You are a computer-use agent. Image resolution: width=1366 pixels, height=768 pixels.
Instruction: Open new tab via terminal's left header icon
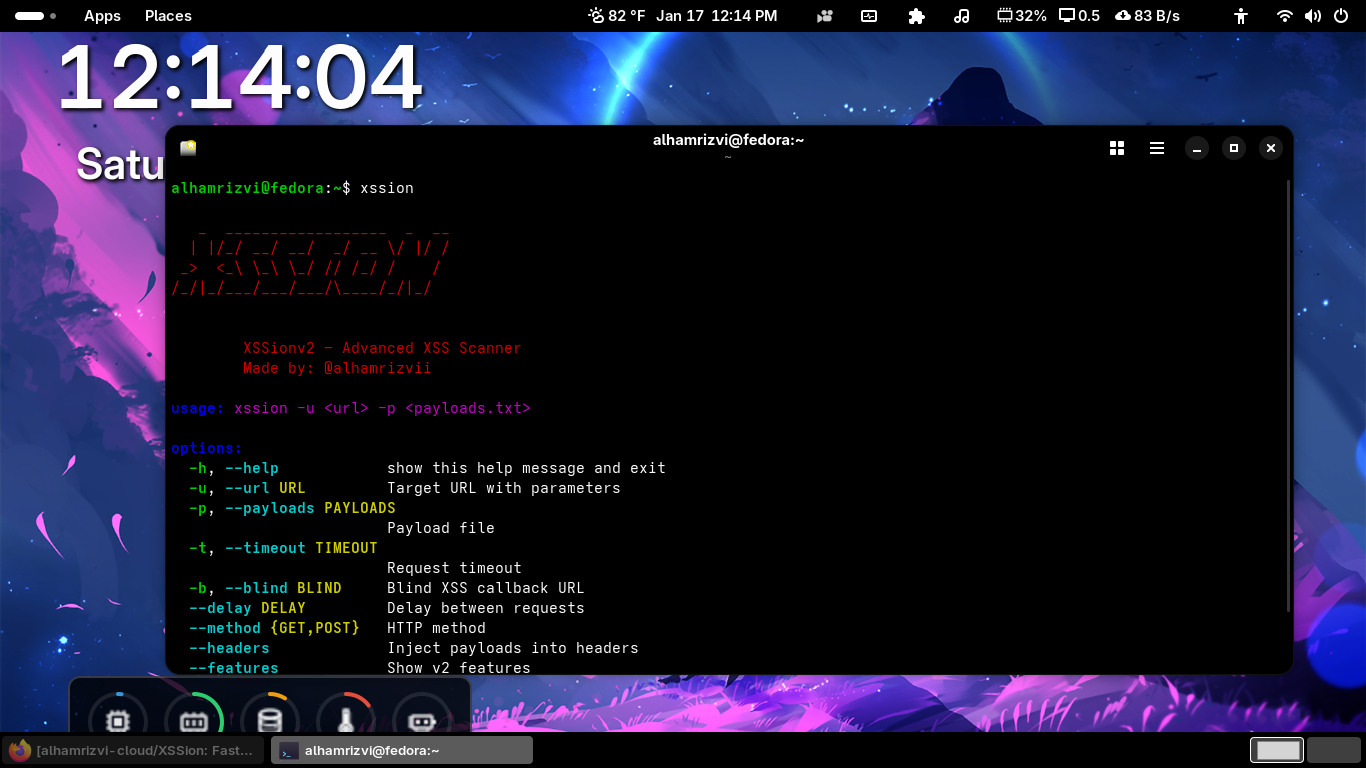(x=188, y=148)
